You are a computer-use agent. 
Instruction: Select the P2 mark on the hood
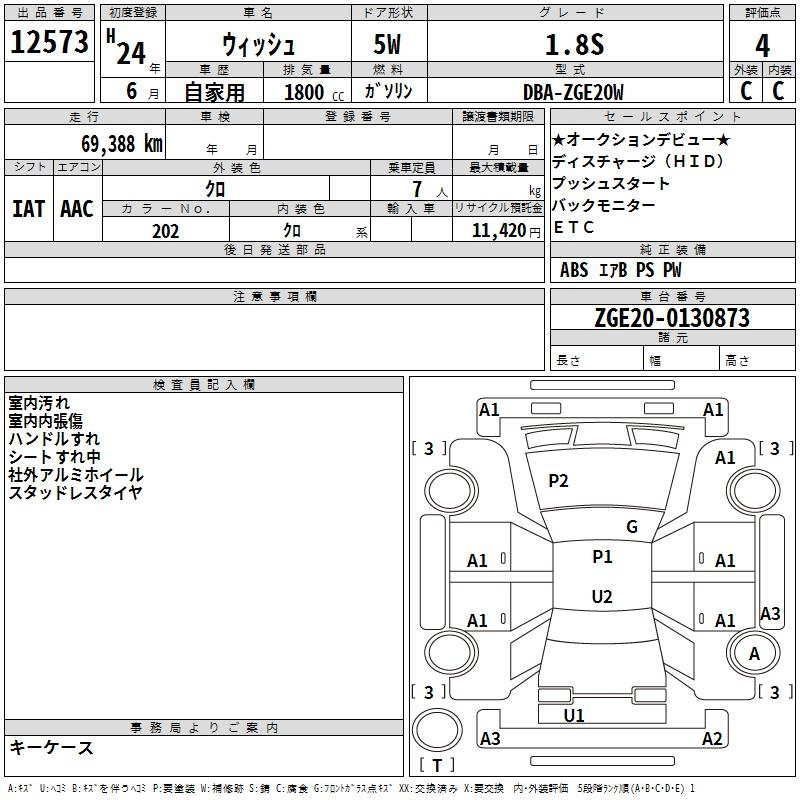[x=558, y=481]
